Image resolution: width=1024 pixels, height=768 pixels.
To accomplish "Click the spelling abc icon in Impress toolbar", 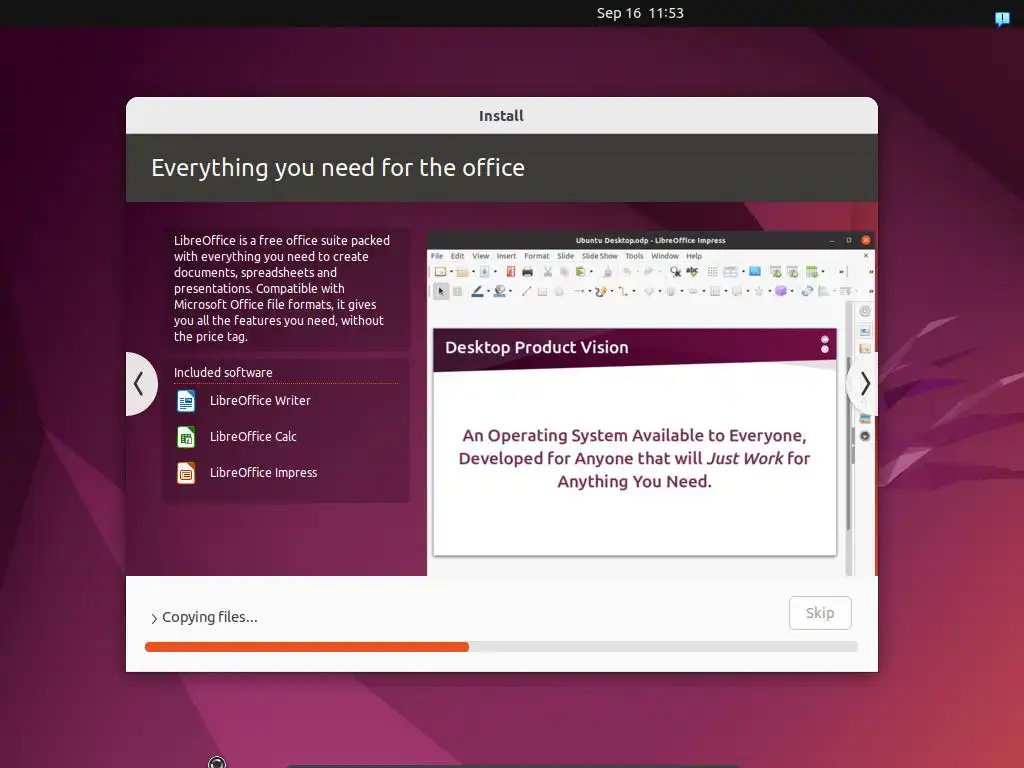I will (692, 271).
